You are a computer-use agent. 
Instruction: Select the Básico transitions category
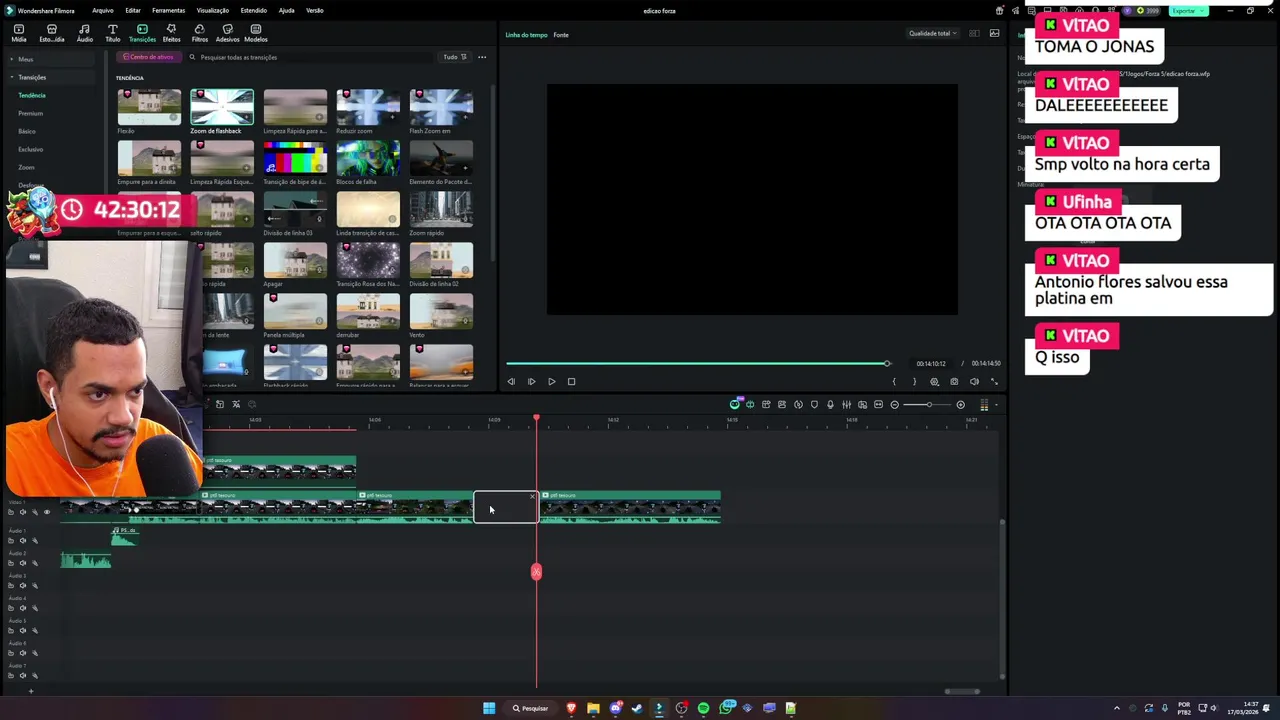coord(26,131)
